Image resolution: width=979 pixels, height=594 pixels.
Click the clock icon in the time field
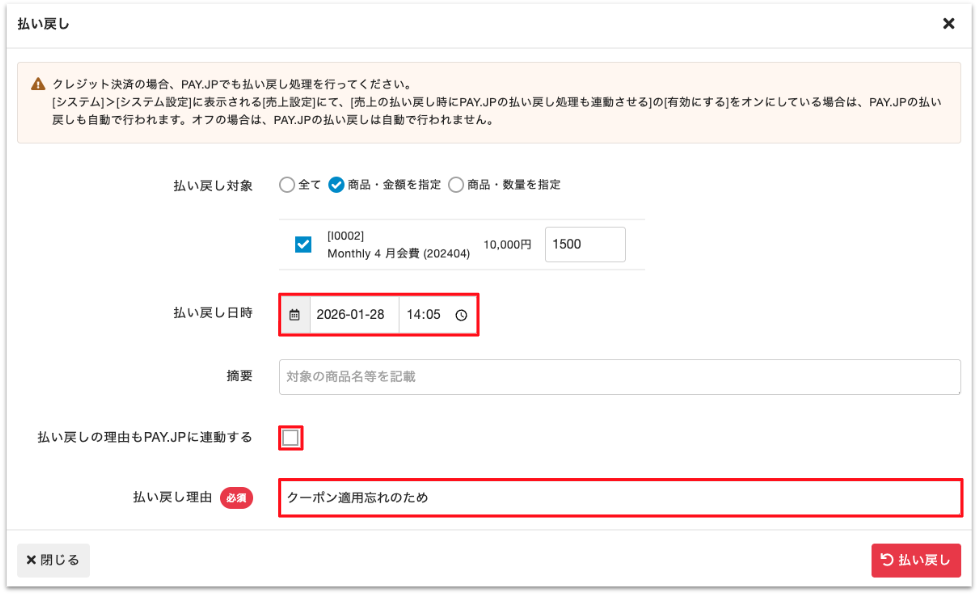tap(461, 314)
